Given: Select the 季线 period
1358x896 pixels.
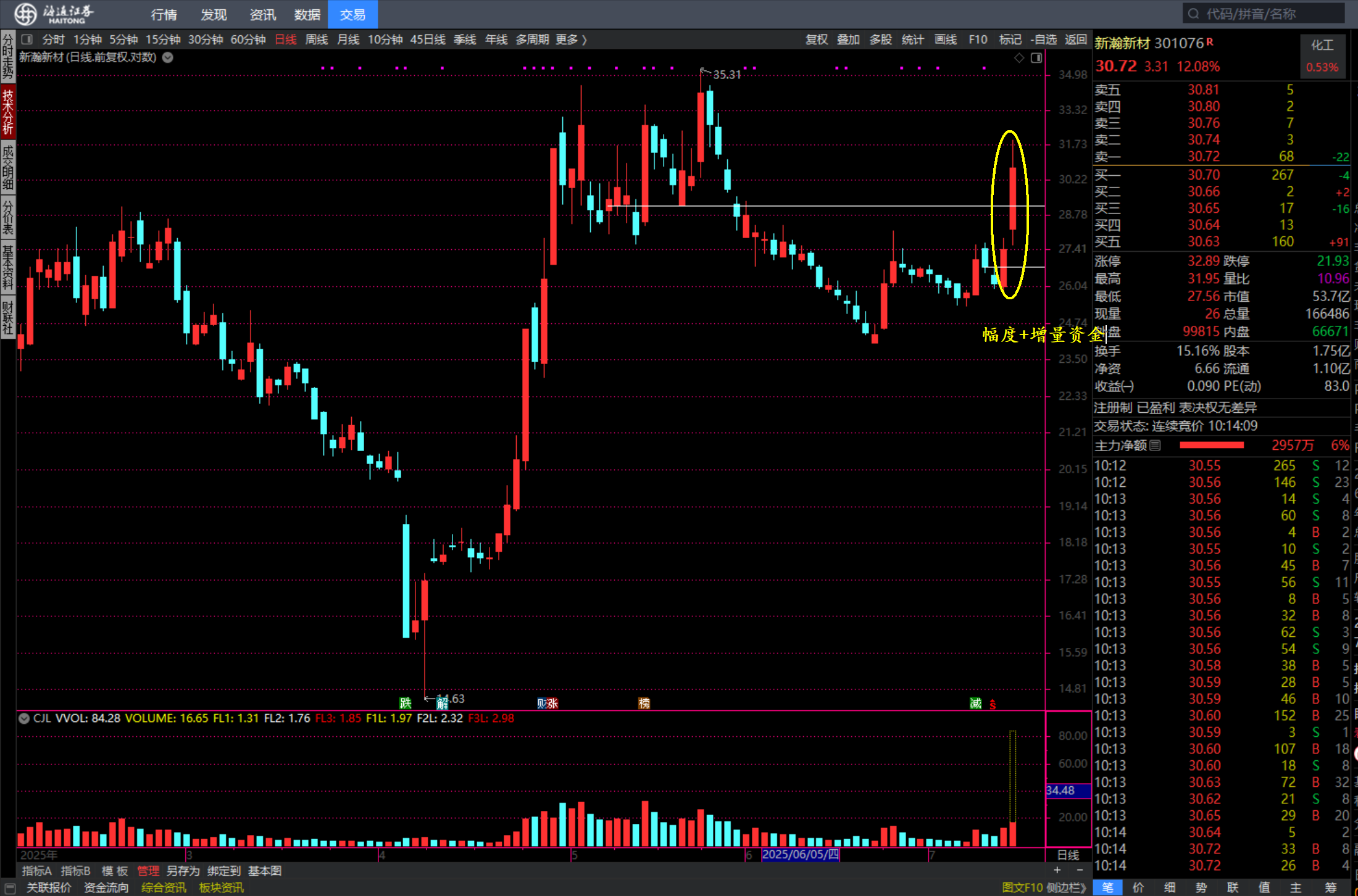Looking at the screenshot, I should point(465,39).
